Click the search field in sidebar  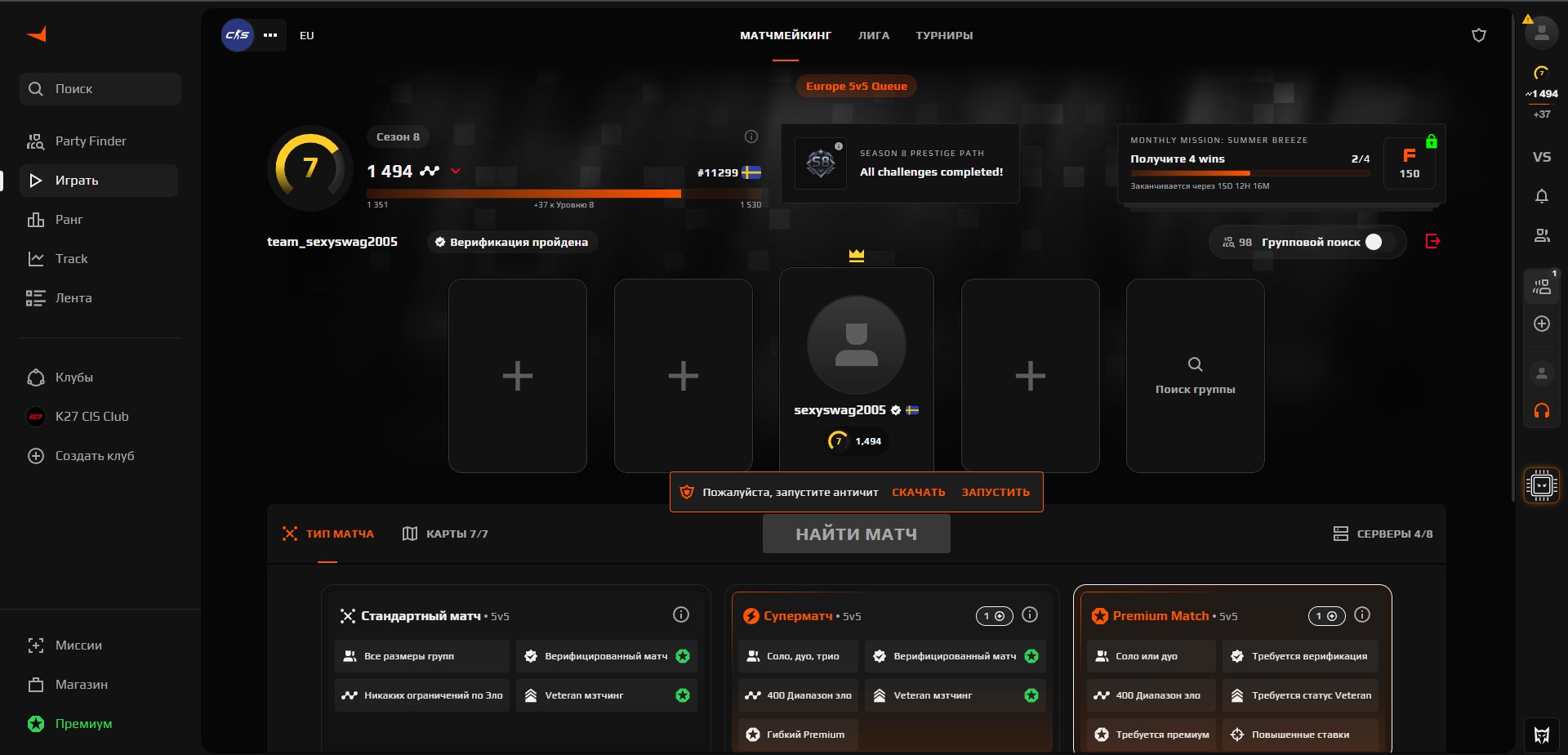point(100,89)
